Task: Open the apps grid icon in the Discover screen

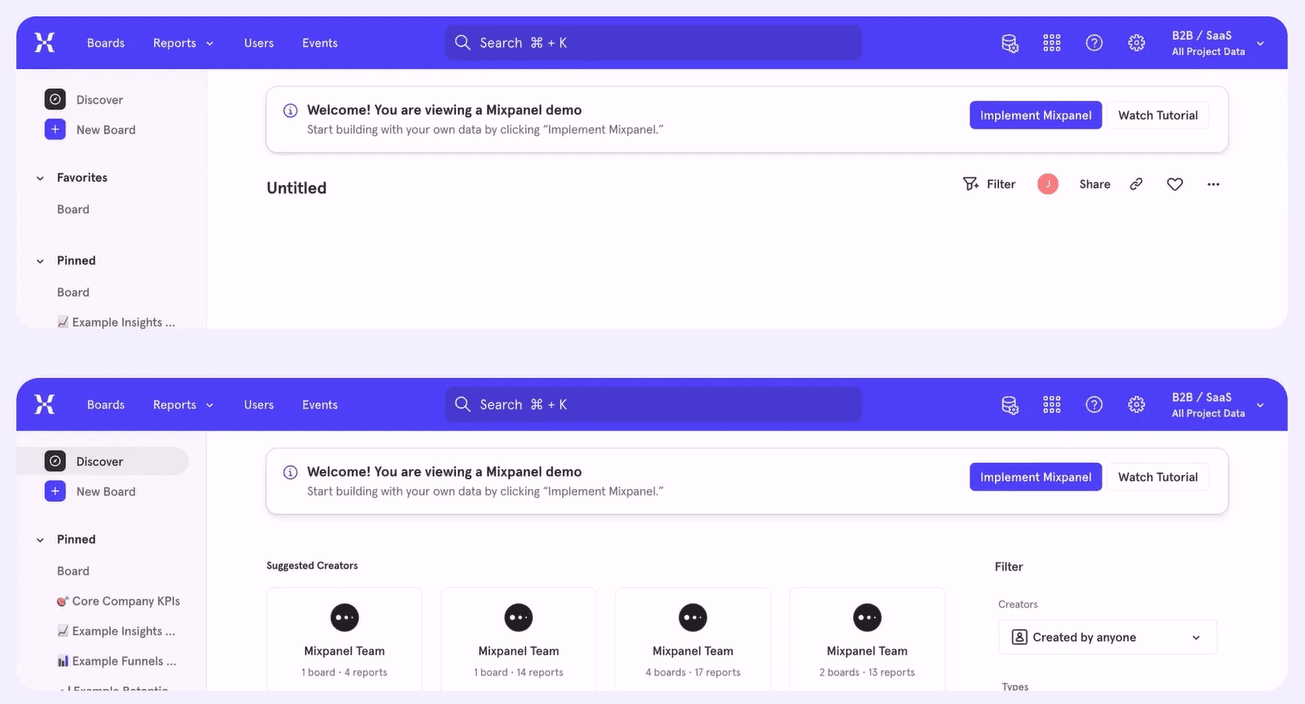Action: [1052, 405]
